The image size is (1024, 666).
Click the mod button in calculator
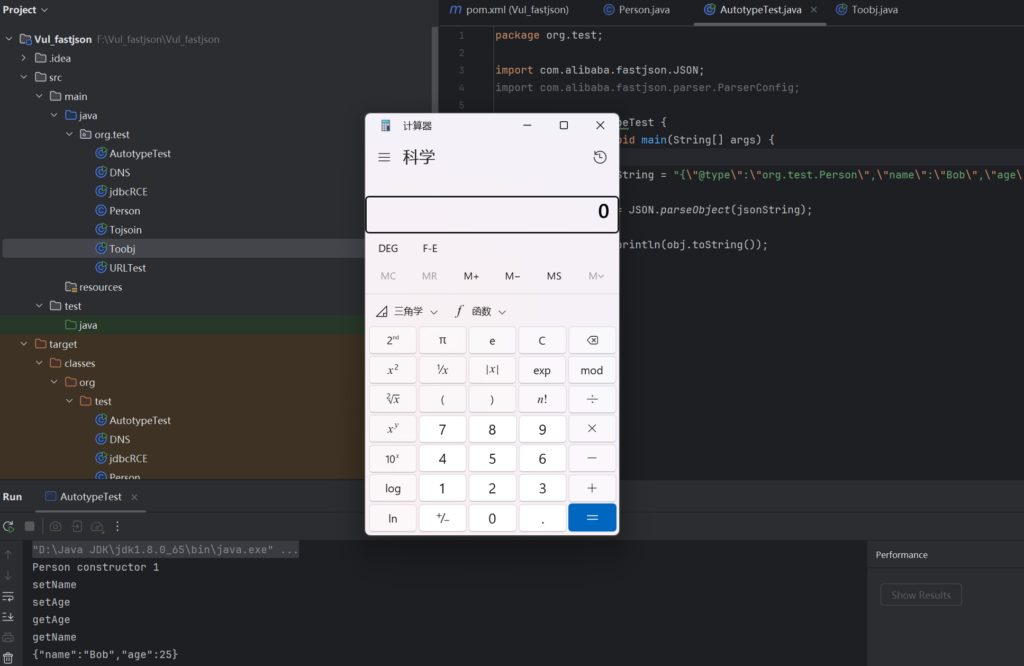(592, 370)
